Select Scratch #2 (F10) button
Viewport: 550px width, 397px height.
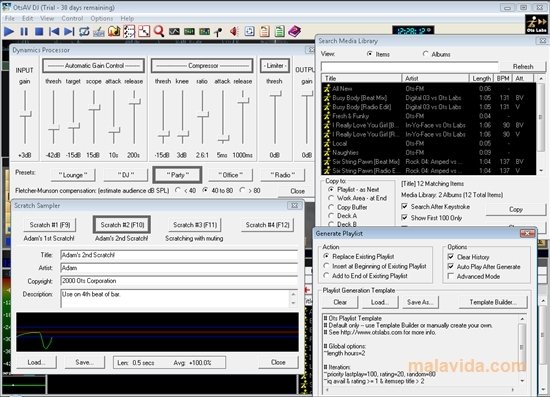coord(122,225)
